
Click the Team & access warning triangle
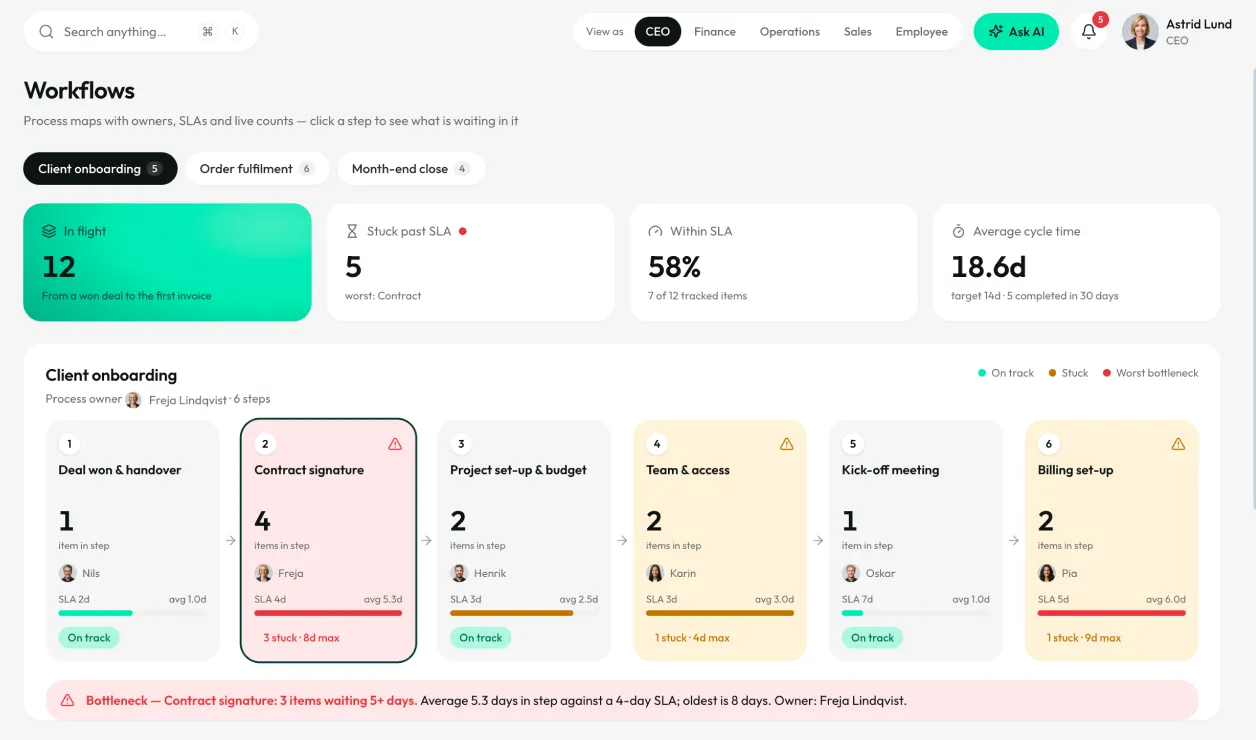click(x=786, y=444)
